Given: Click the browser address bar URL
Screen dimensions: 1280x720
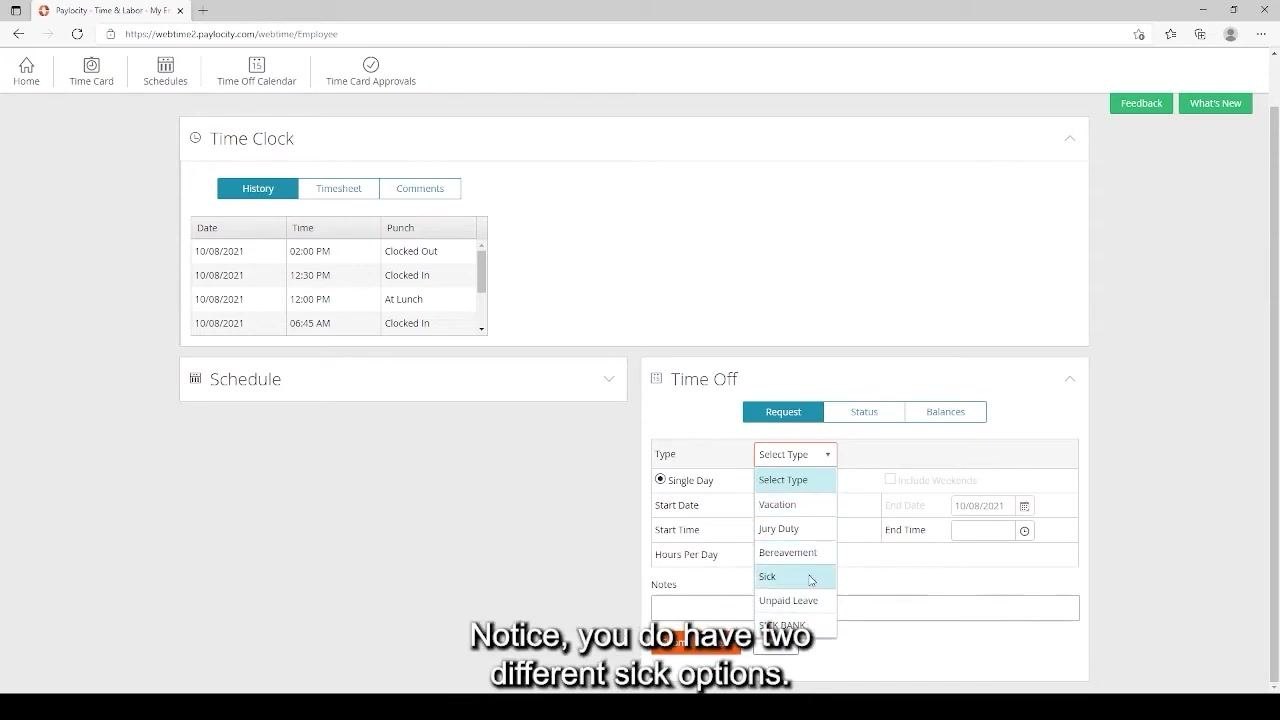Looking at the screenshot, I should (x=231, y=34).
